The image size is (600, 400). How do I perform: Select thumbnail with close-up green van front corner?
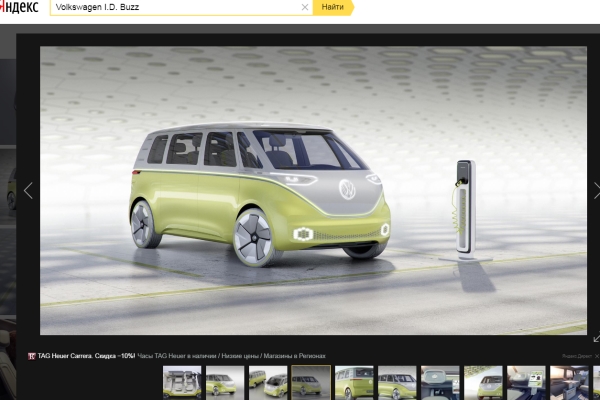(354, 383)
